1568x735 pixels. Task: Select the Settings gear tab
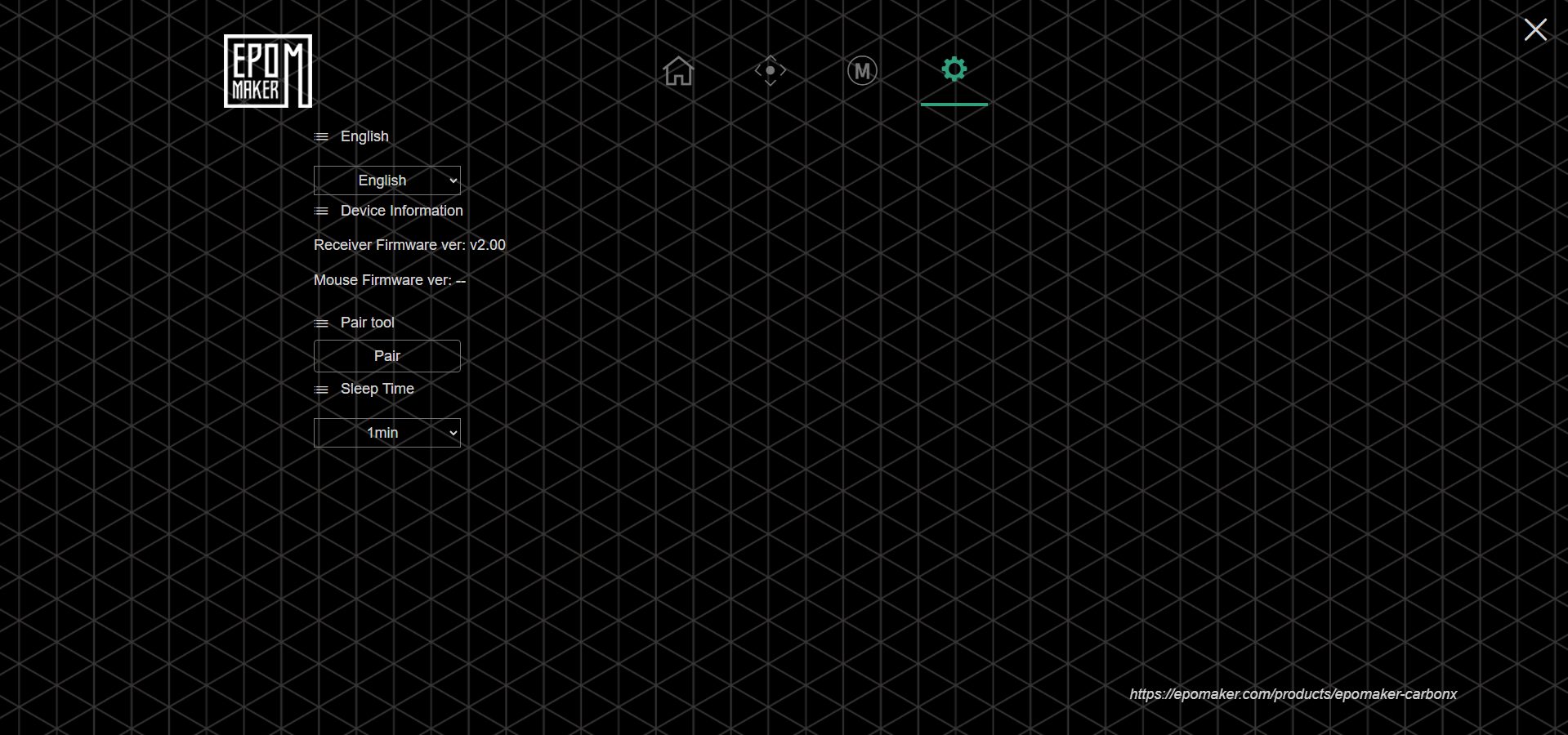pyautogui.click(x=954, y=69)
